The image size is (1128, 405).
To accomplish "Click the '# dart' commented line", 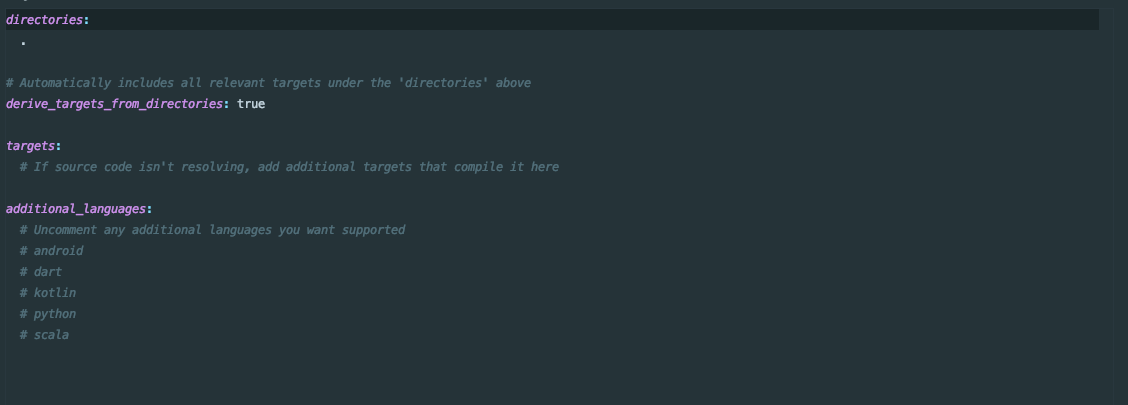I will coord(41,272).
